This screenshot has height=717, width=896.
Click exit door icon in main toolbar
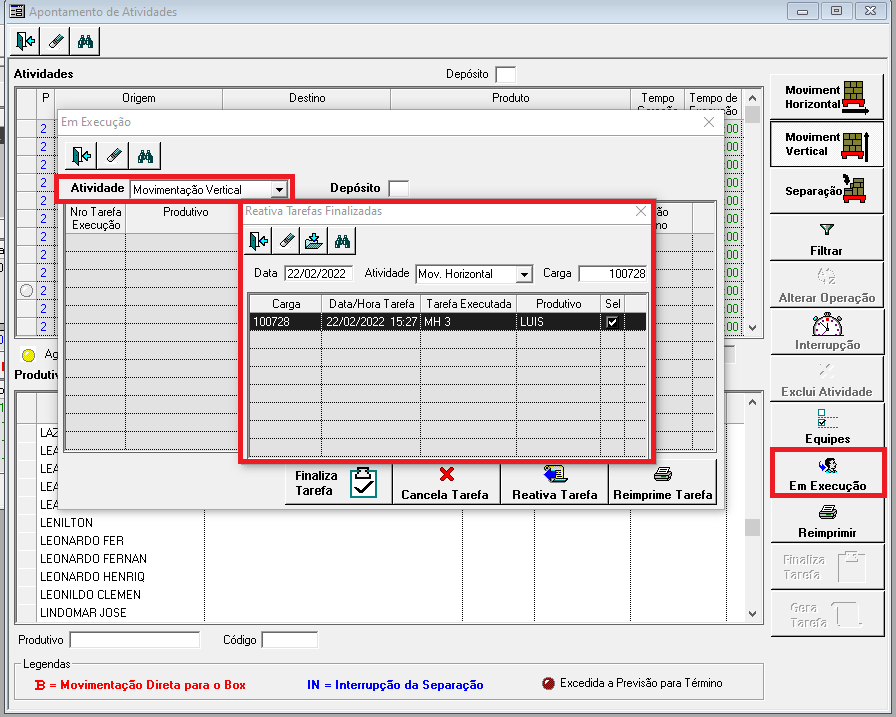[25, 41]
